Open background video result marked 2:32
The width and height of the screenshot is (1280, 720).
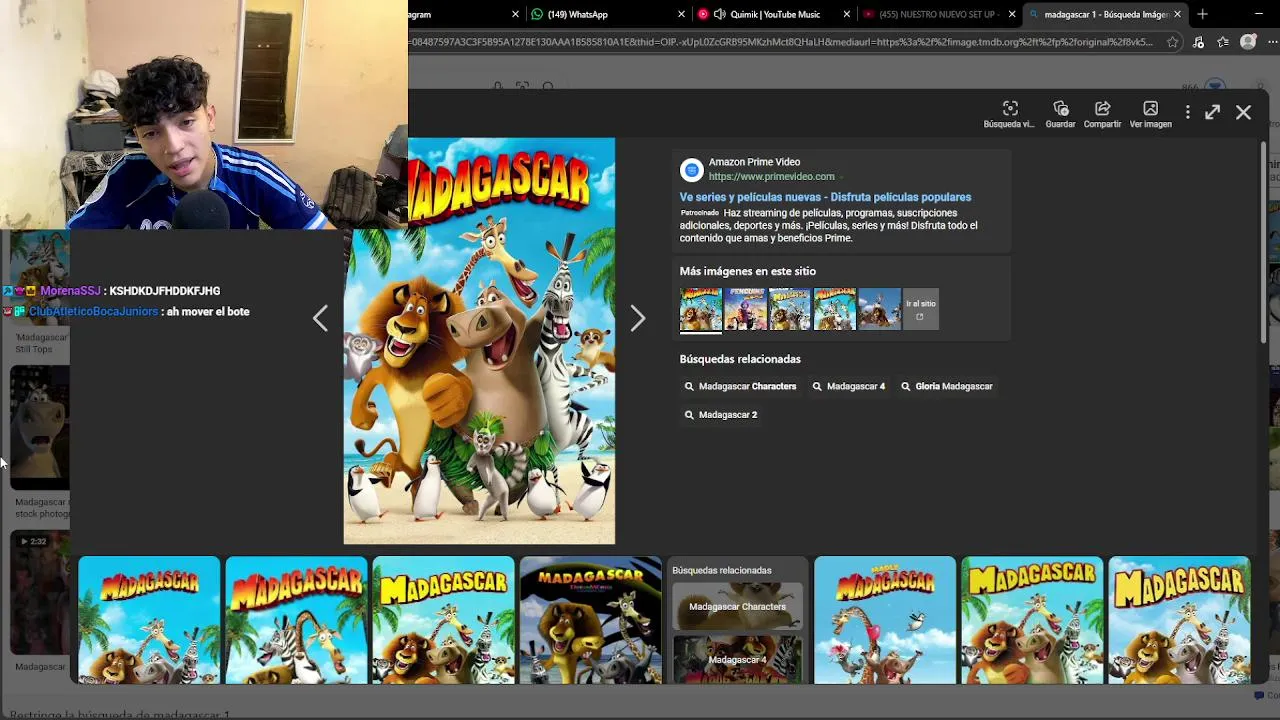40,592
